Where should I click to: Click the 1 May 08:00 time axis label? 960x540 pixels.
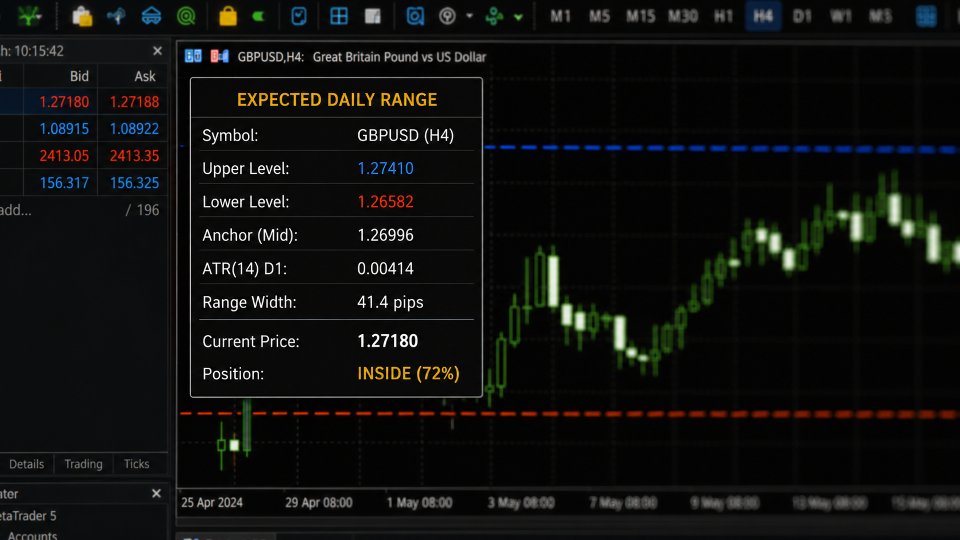tap(419, 503)
